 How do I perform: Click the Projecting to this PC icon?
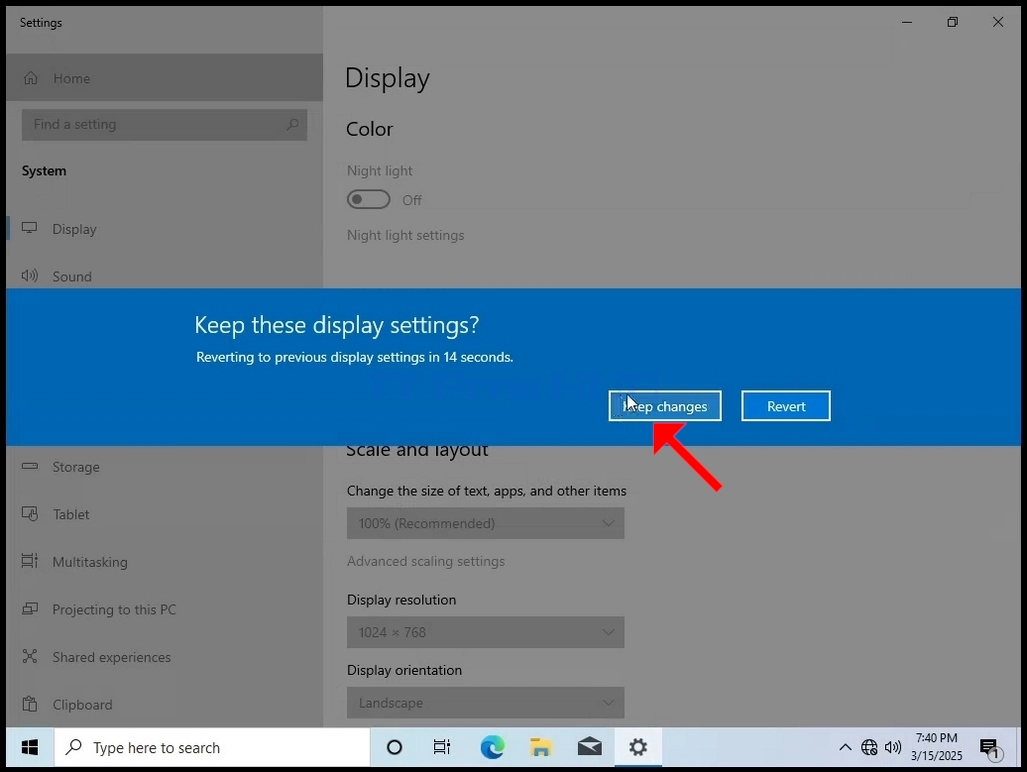point(29,609)
